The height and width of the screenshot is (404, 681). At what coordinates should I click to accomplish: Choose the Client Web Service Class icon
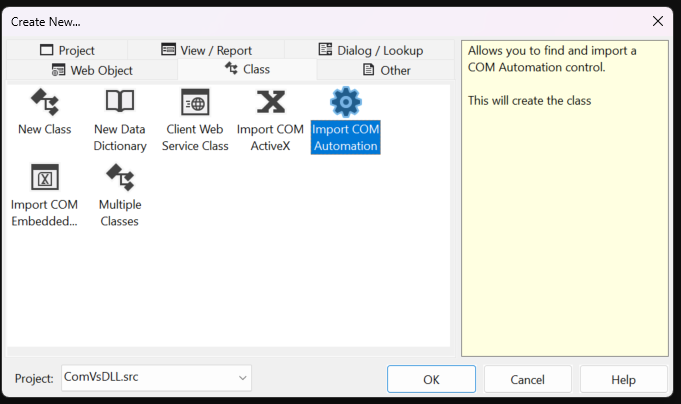click(x=195, y=102)
